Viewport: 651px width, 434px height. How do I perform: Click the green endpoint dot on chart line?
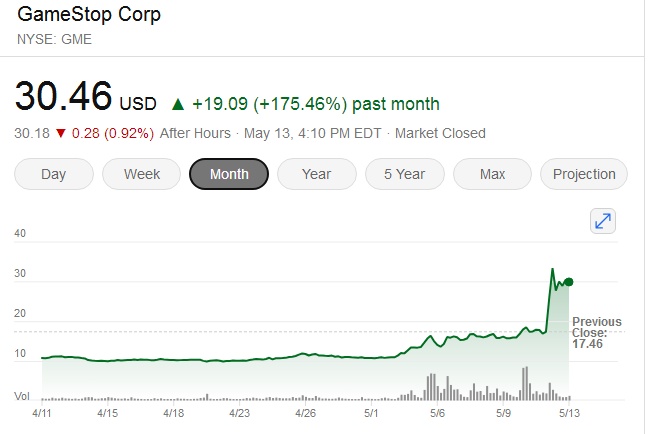(569, 282)
